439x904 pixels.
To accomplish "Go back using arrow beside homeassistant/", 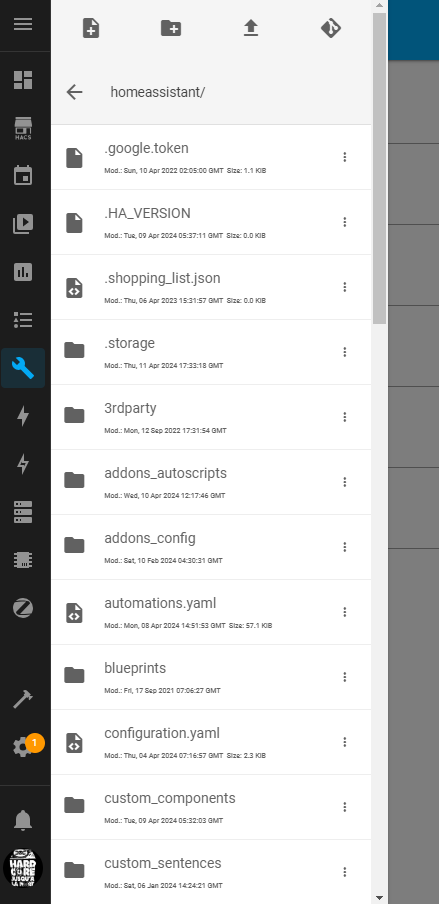I will 74,92.
